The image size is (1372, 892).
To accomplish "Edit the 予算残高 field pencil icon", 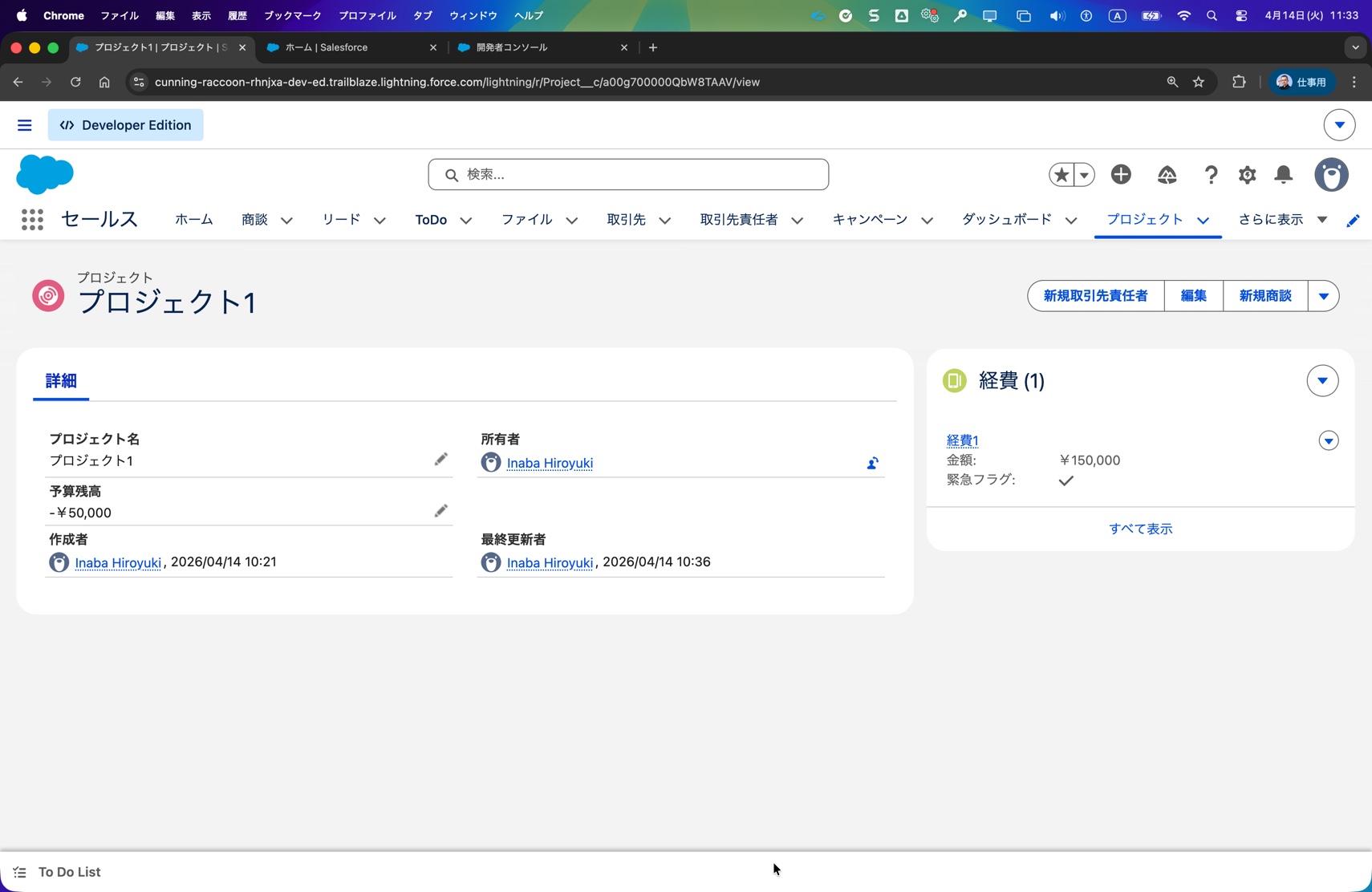I will (440, 511).
